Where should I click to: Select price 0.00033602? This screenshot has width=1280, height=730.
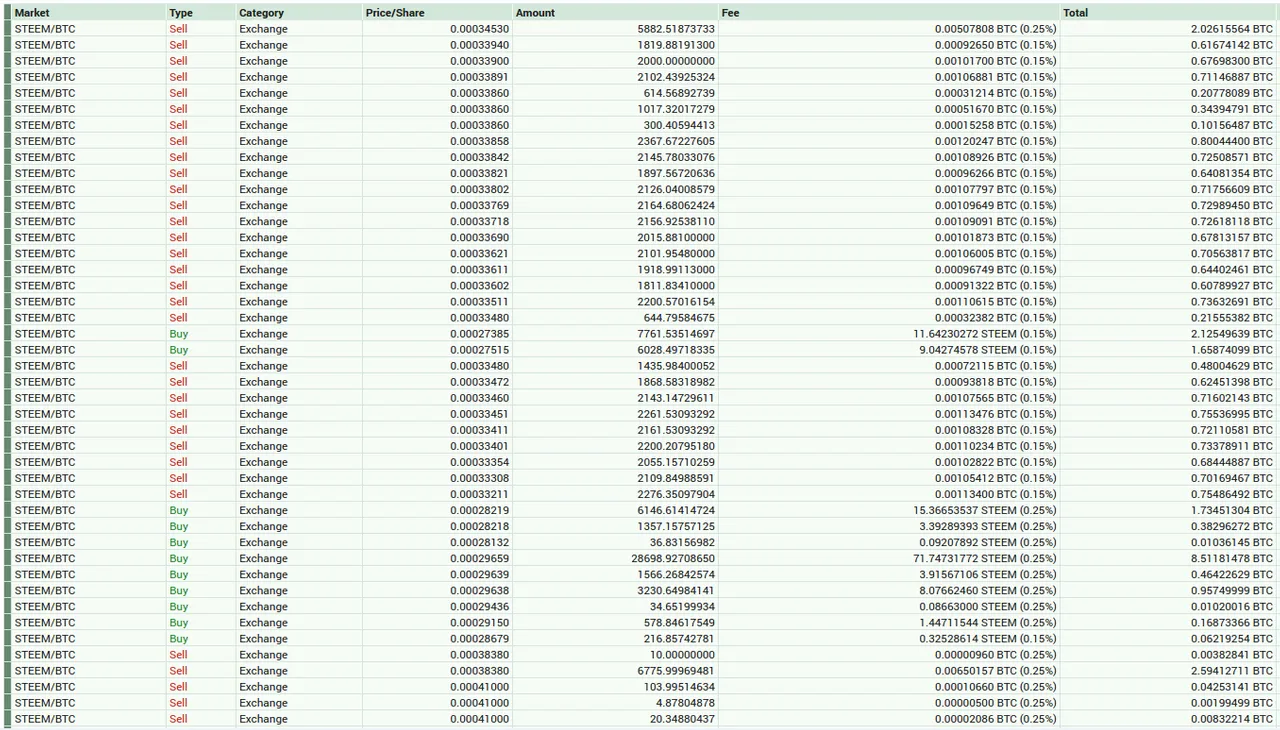point(479,285)
